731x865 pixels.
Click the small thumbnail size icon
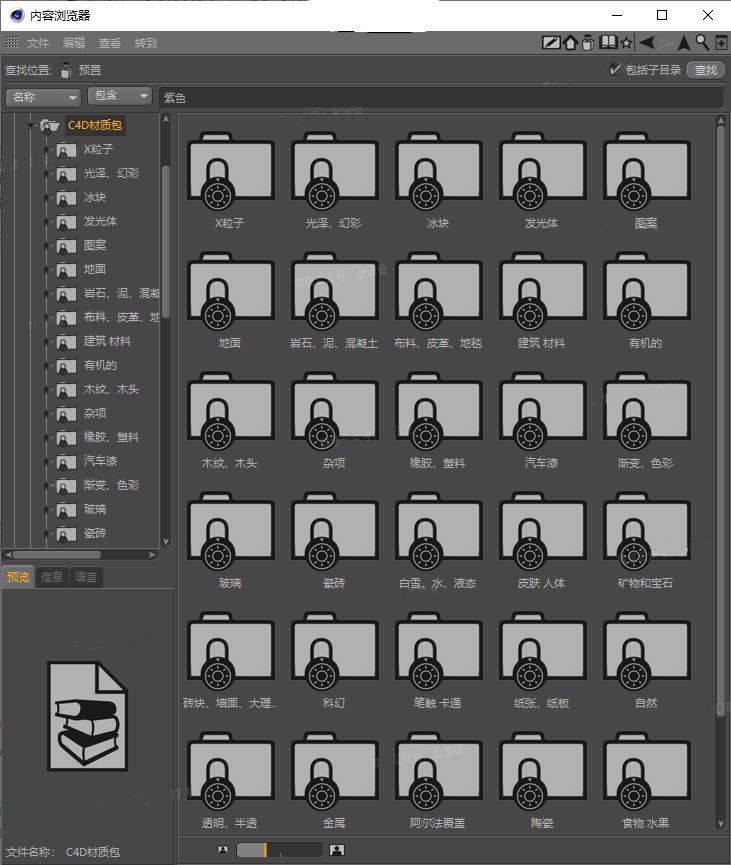[x=222, y=850]
